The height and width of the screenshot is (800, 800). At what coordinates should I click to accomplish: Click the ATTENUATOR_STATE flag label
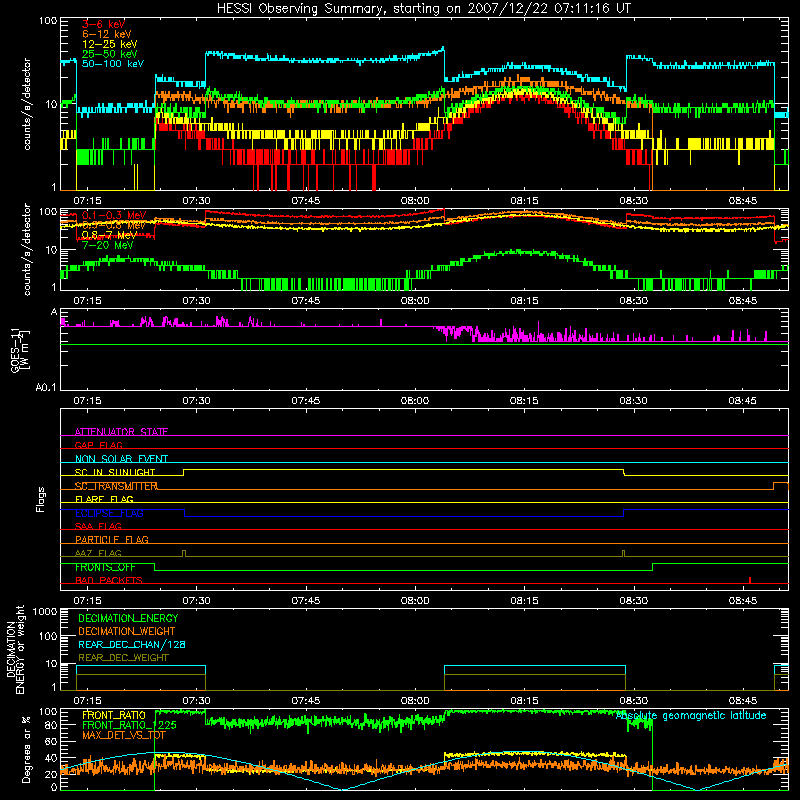pyautogui.click(x=121, y=432)
